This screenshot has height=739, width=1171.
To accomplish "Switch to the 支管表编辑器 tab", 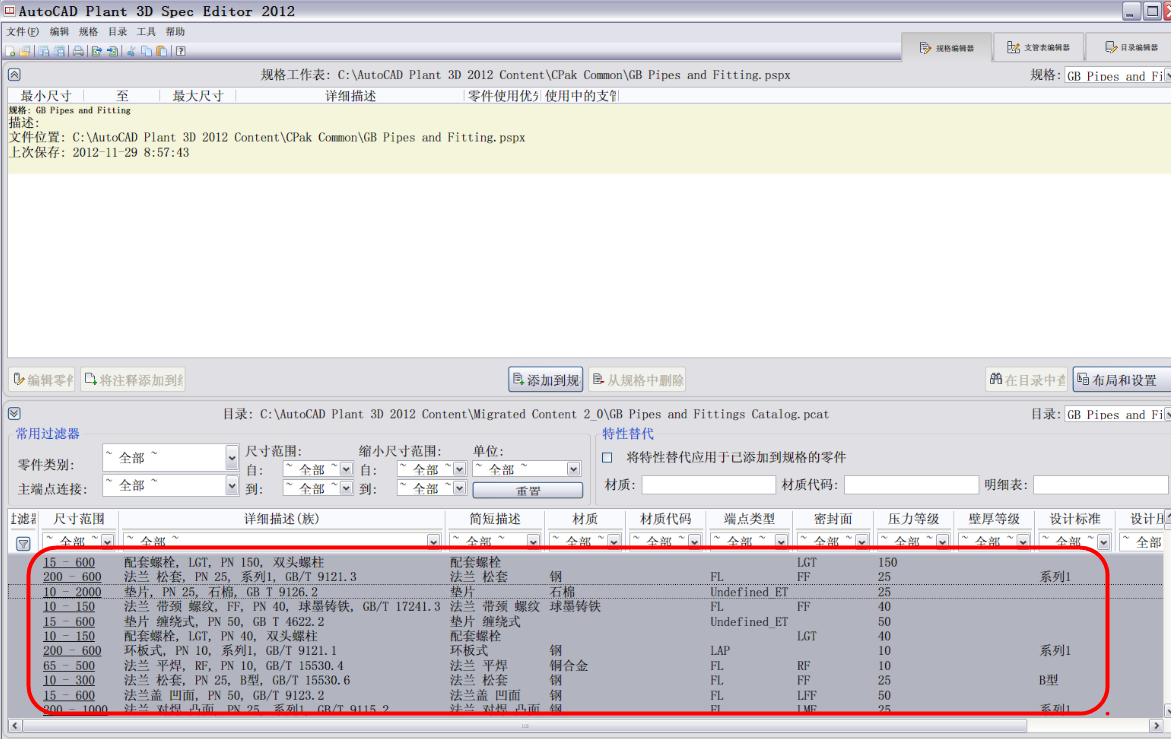I will click(1038, 47).
